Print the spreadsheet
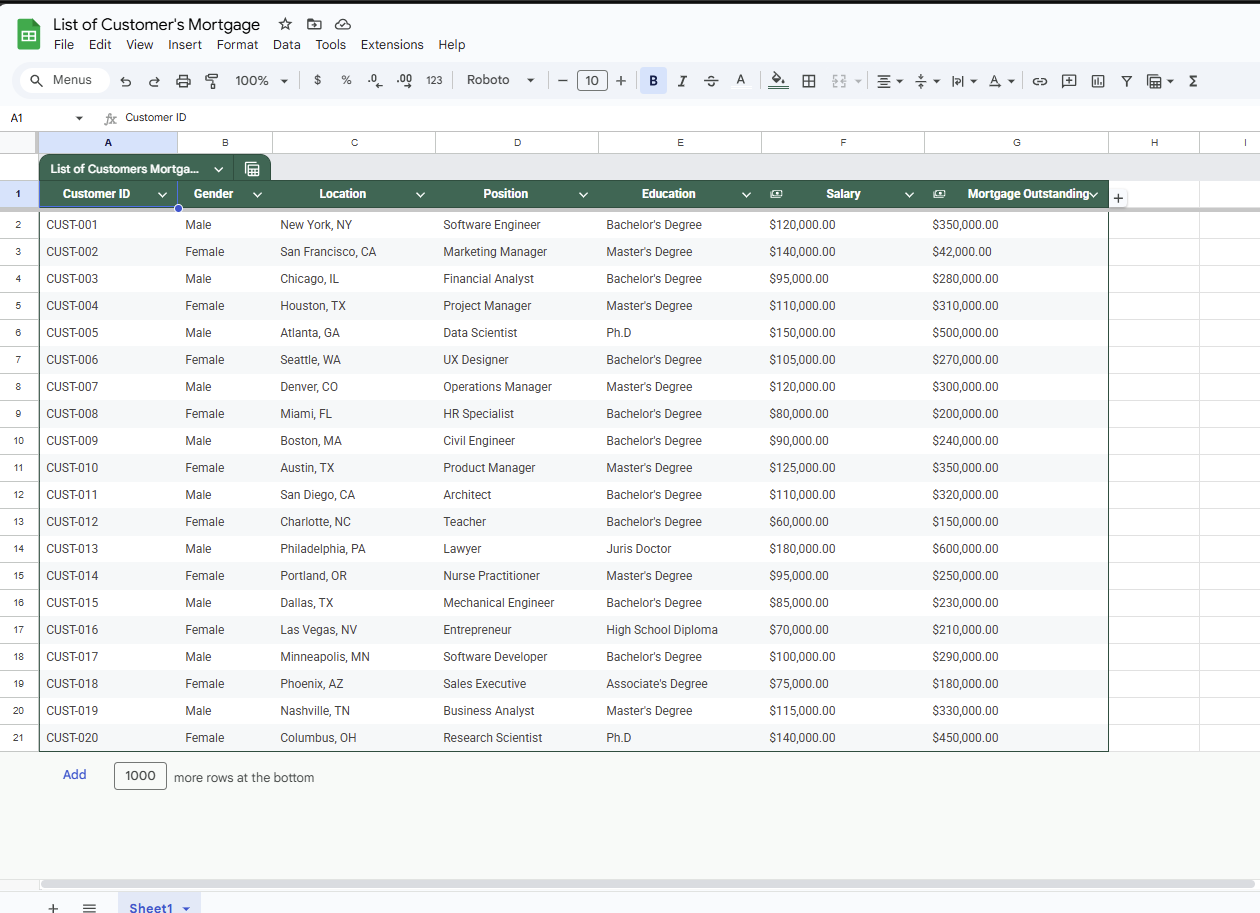The image size is (1260, 913). (183, 81)
